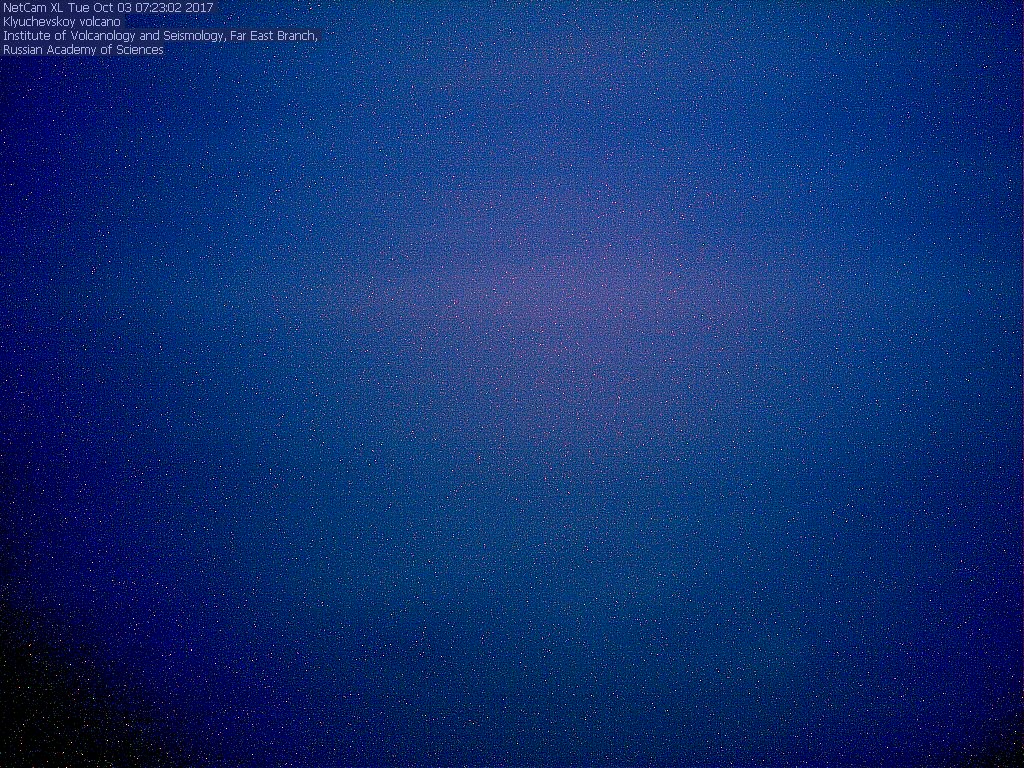Click the line "Institute of Volcanology and Seismology, Far East Branch,"
The height and width of the screenshot is (768, 1024).
pos(160,36)
